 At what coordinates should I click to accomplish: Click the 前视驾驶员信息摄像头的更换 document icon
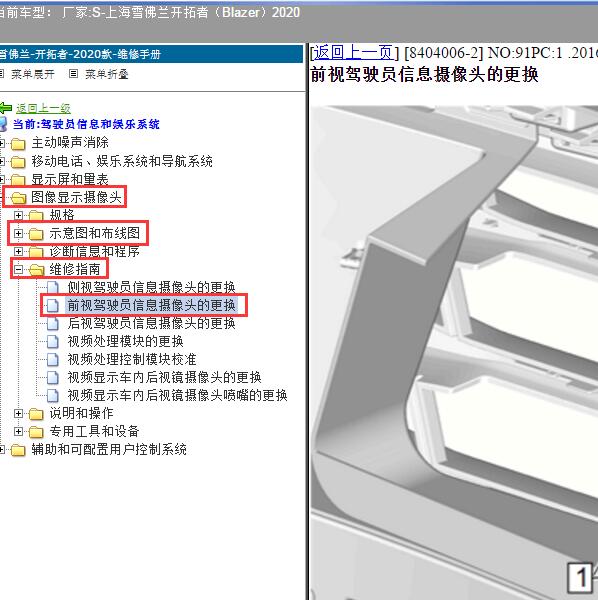(52, 305)
